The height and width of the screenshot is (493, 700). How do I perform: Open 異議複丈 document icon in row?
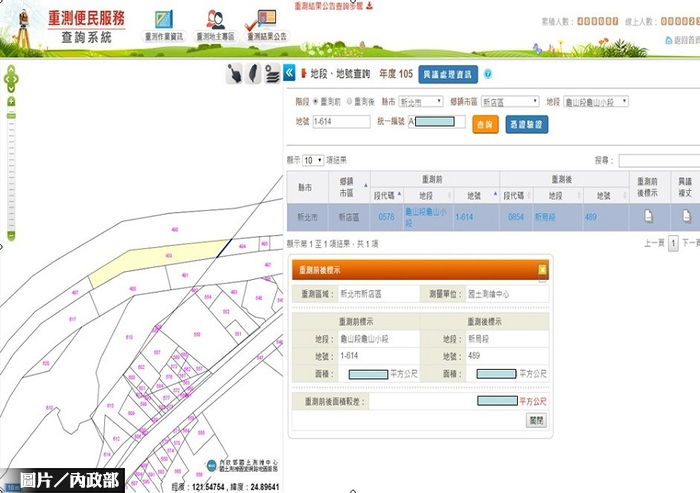tap(687, 217)
